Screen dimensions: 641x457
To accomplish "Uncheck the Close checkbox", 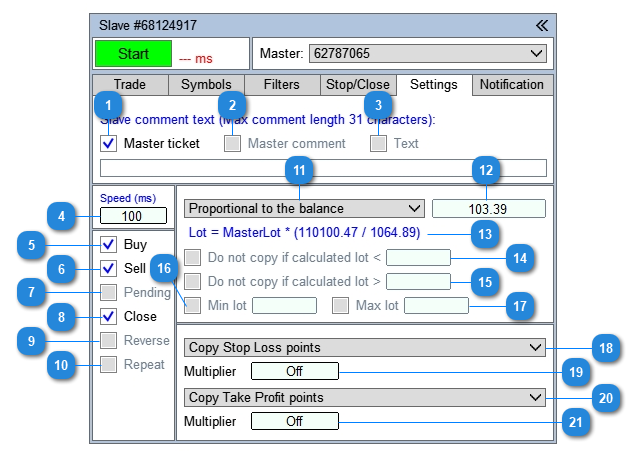I will pos(109,316).
